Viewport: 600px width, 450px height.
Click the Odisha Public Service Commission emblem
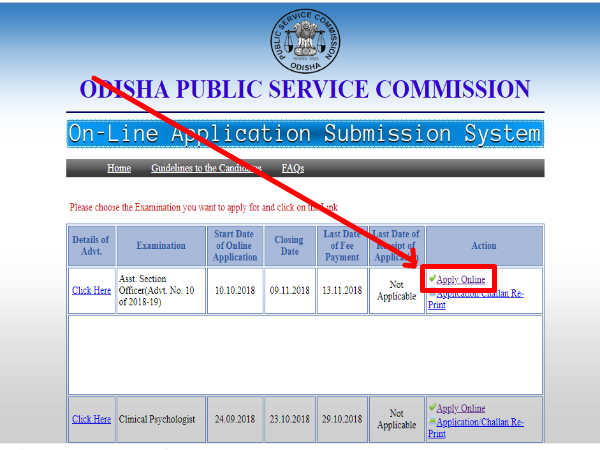(305, 41)
